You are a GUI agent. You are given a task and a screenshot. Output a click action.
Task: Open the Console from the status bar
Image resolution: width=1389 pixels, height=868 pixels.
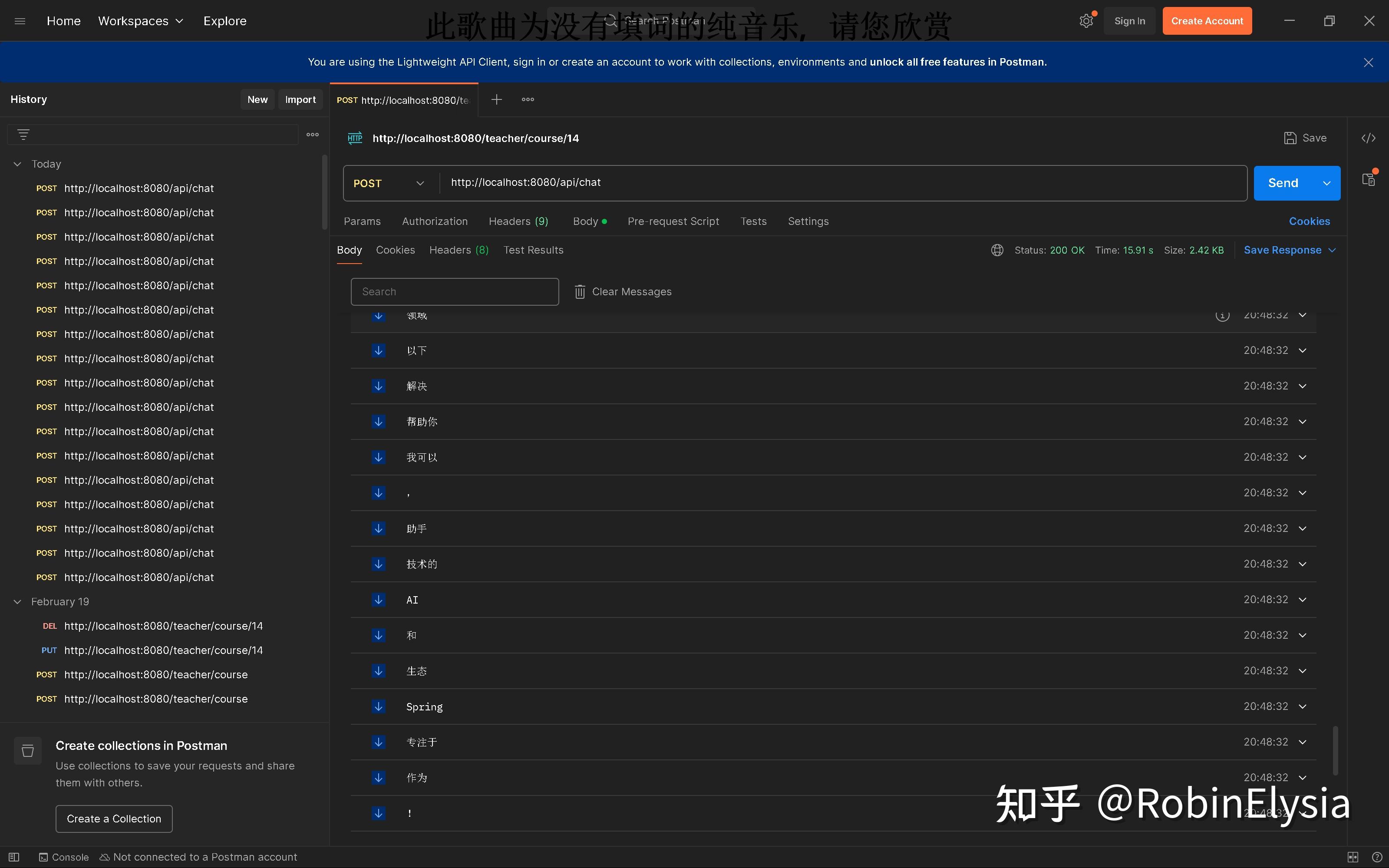click(x=64, y=857)
